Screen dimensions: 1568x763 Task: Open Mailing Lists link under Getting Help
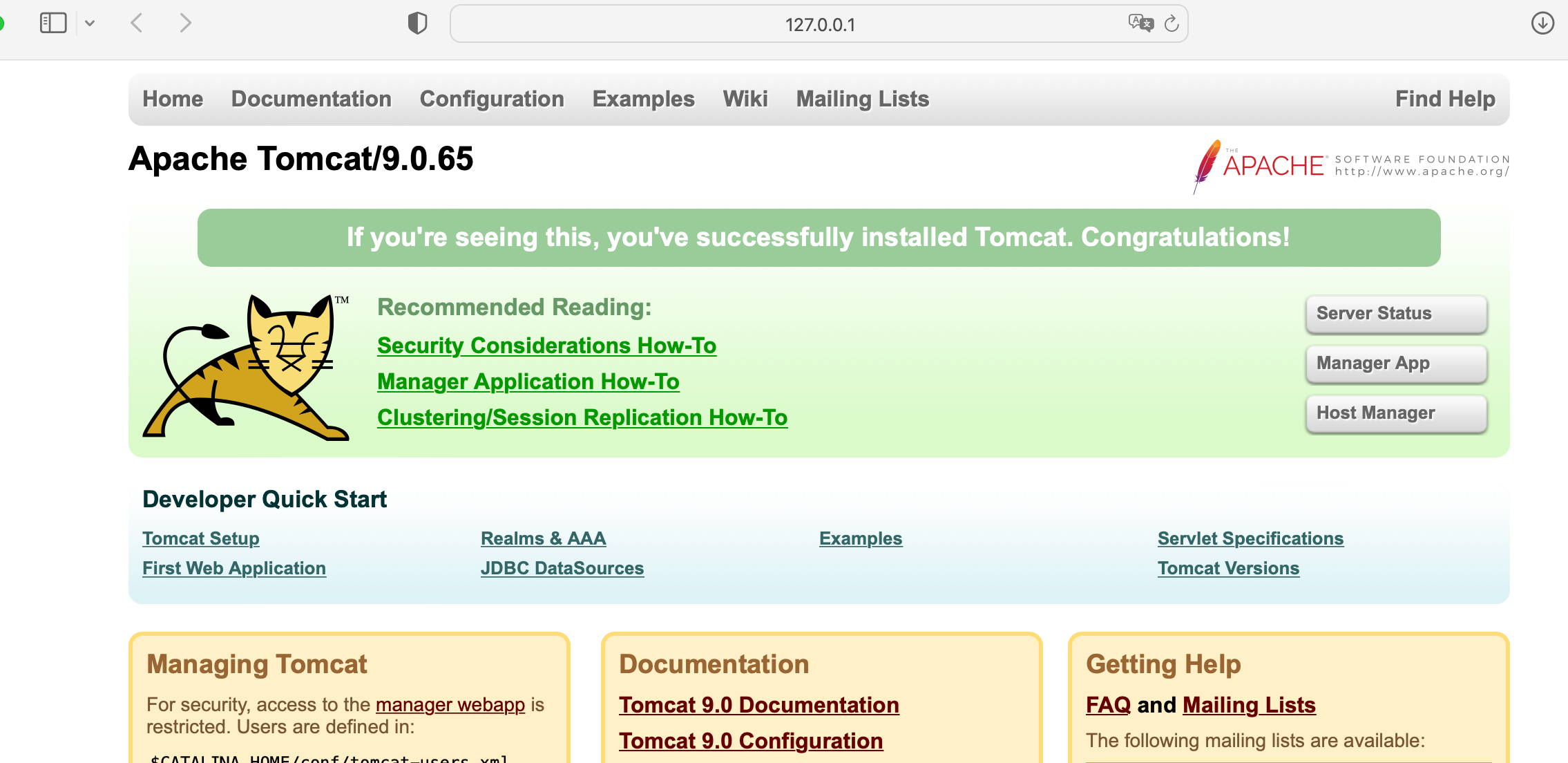coord(1249,705)
